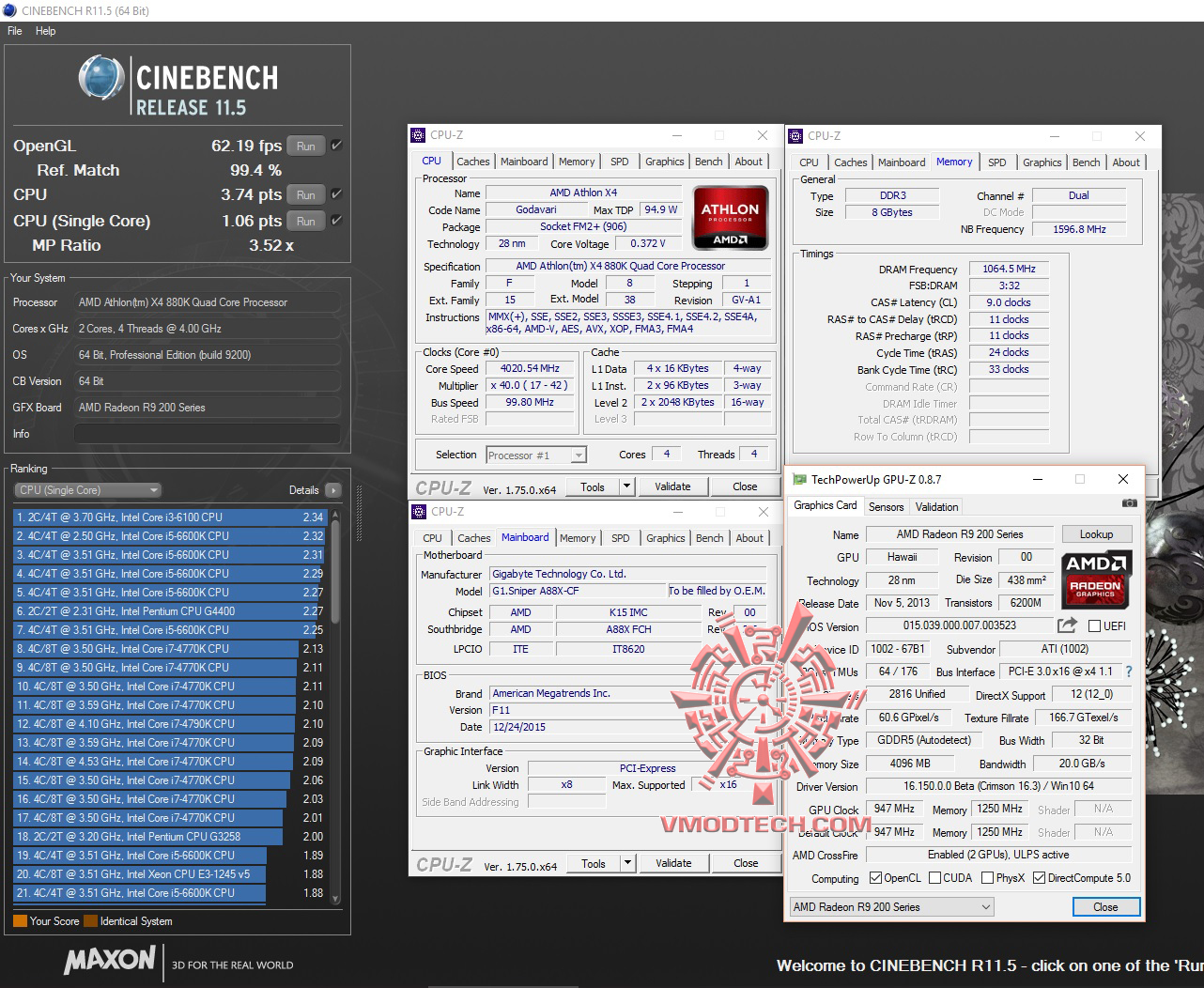1204x988 pixels.
Task: Select ranking row 1 Intel Core i3-6100 CPU
Action: tap(169, 517)
